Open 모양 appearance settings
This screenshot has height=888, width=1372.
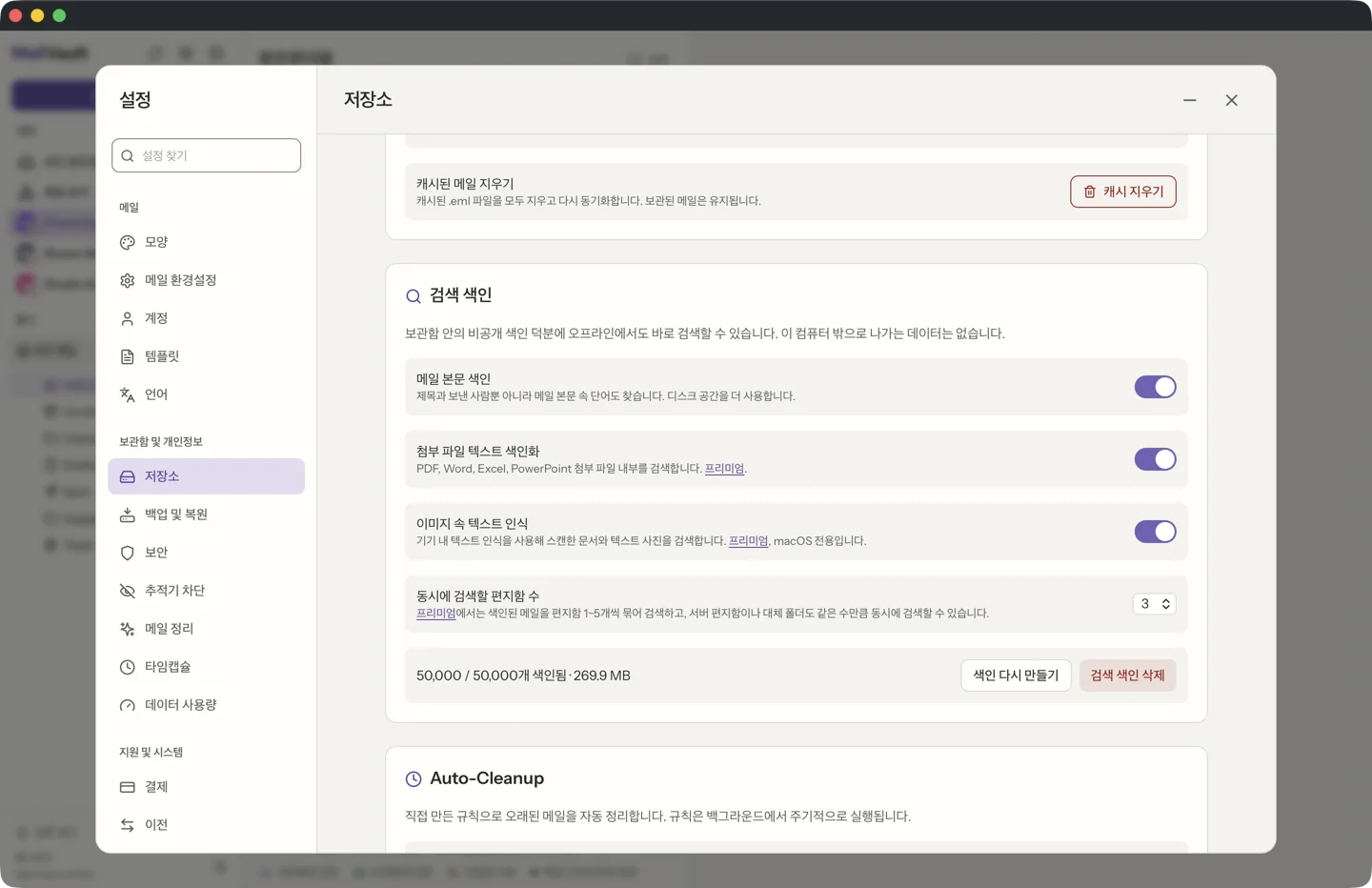[x=206, y=242]
